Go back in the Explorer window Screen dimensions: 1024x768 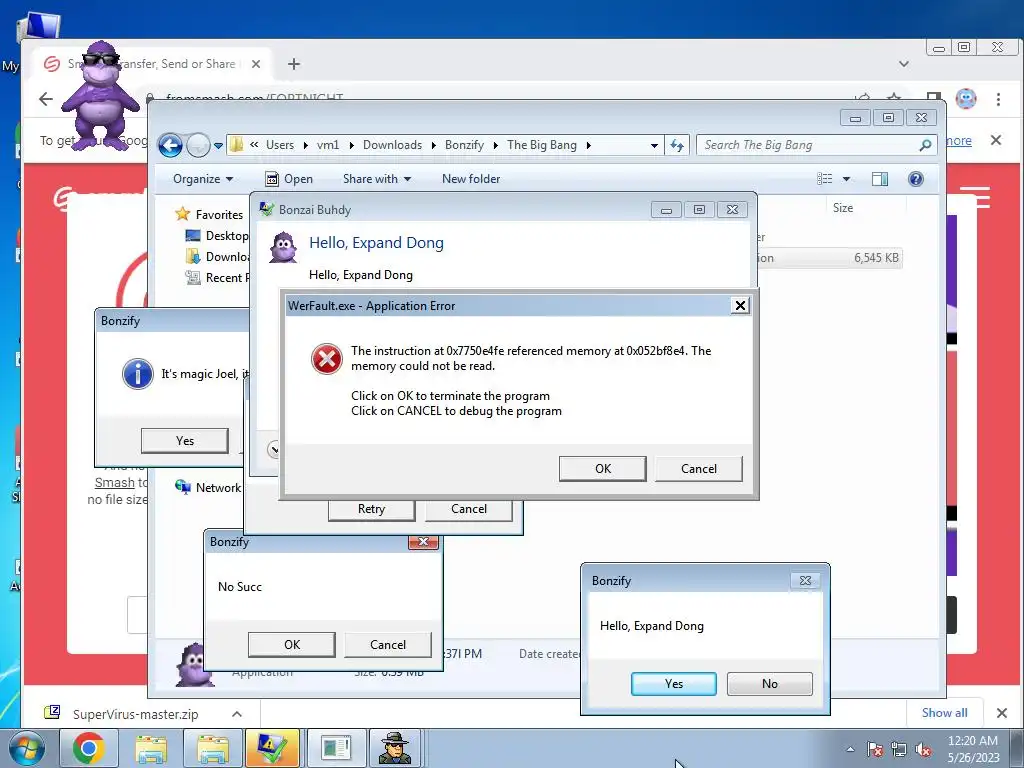pyautogui.click(x=170, y=145)
